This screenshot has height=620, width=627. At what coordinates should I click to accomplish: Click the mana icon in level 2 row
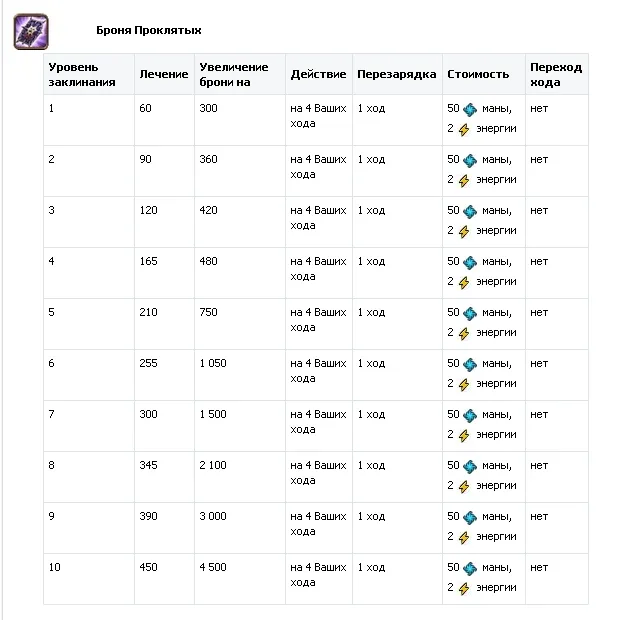pyautogui.click(x=470, y=159)
